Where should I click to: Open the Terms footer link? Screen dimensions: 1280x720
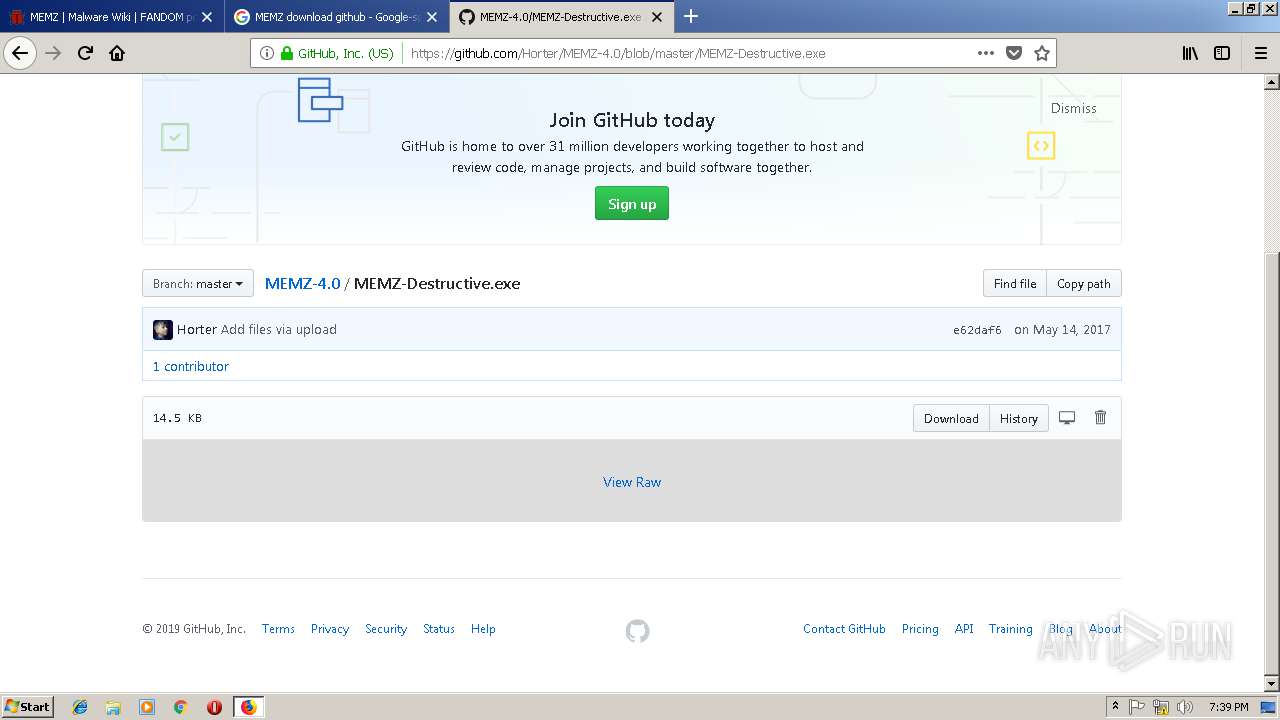[x=278, y=629]
